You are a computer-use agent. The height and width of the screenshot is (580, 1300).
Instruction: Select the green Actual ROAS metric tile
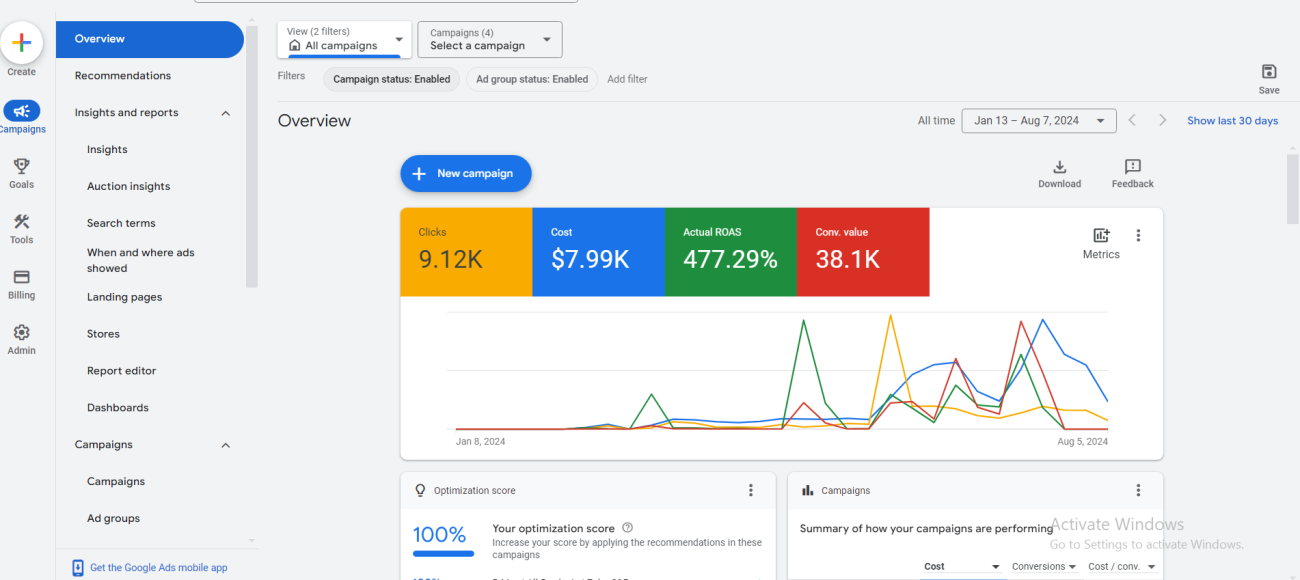point(731,252)
